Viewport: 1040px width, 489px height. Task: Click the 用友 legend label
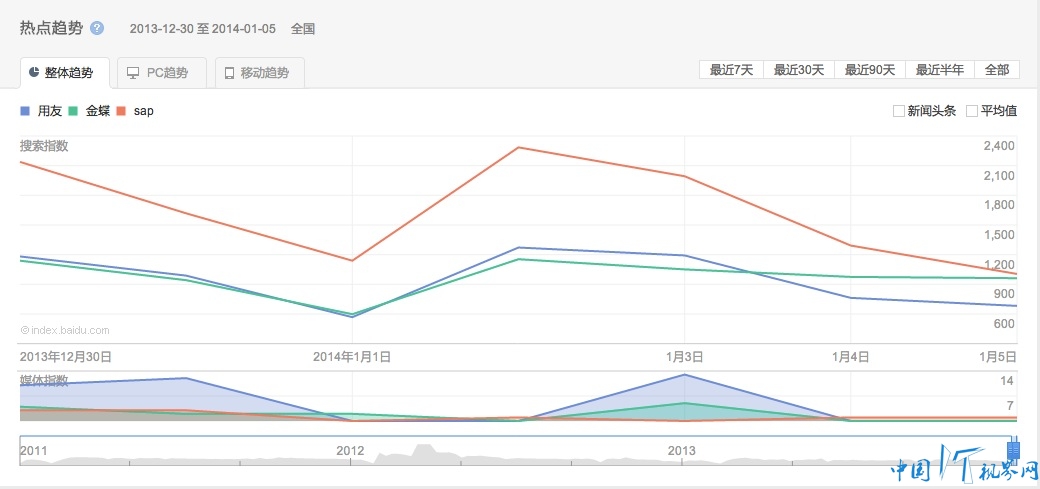[x=49, y=111]
